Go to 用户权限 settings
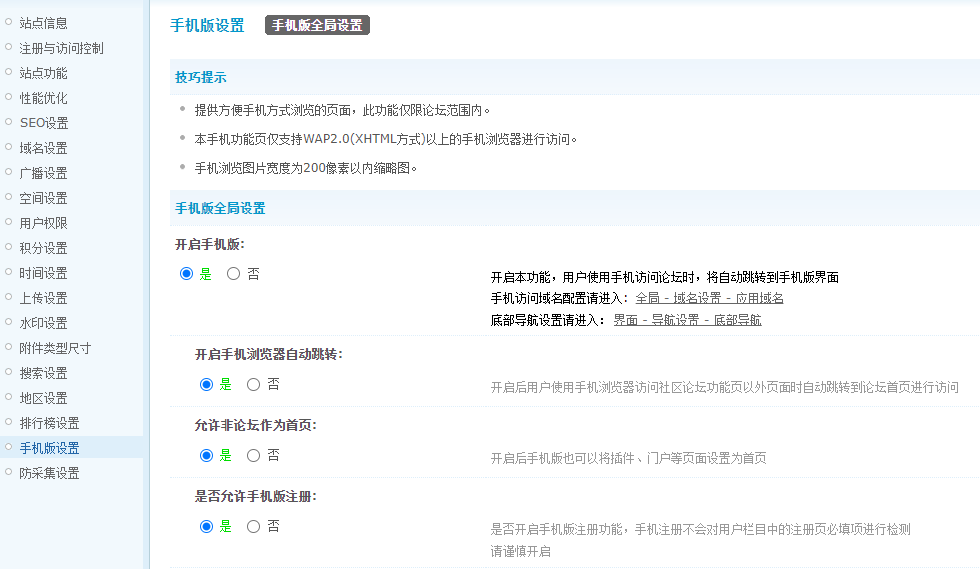 coord(43,223)
